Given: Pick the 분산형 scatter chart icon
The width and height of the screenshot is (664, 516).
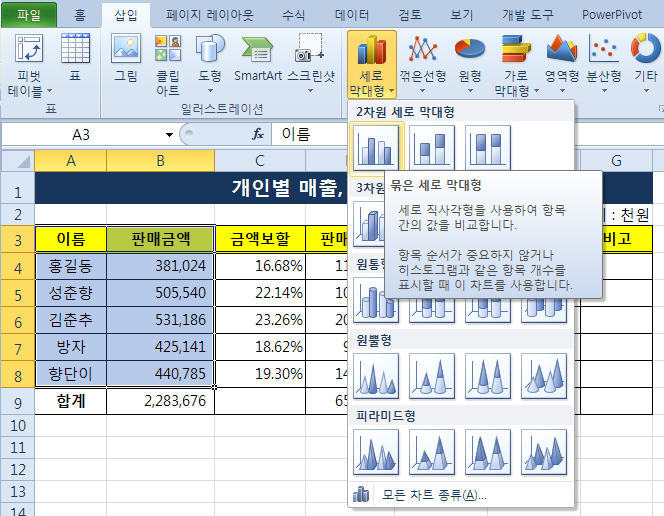Looking at the screenshot, I should pos(604,50).
